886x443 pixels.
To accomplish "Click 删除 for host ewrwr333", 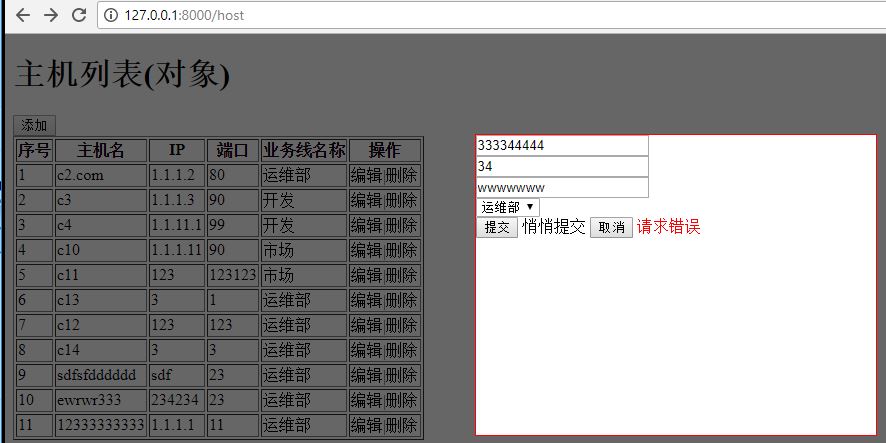I will [401, 400].
